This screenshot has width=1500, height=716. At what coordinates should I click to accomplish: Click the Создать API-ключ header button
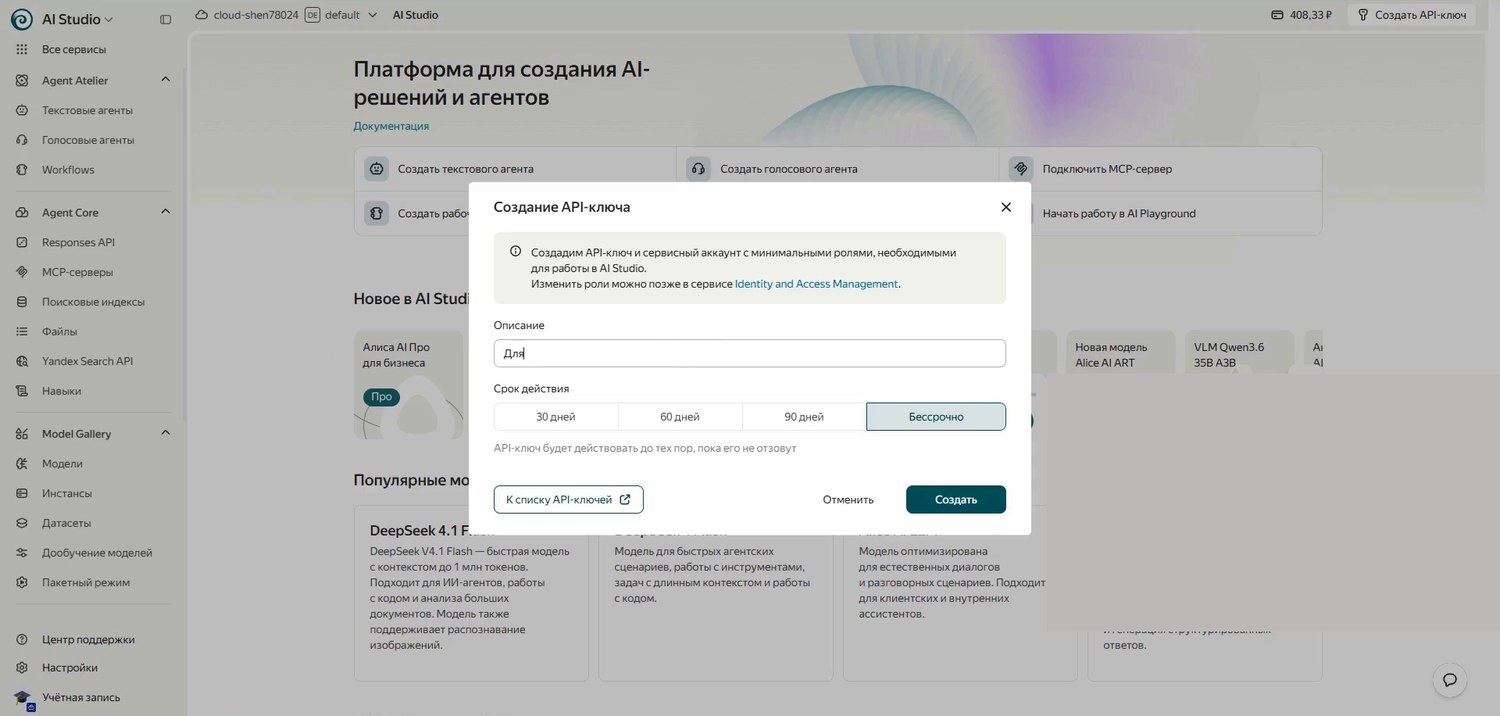[1412, 15]
